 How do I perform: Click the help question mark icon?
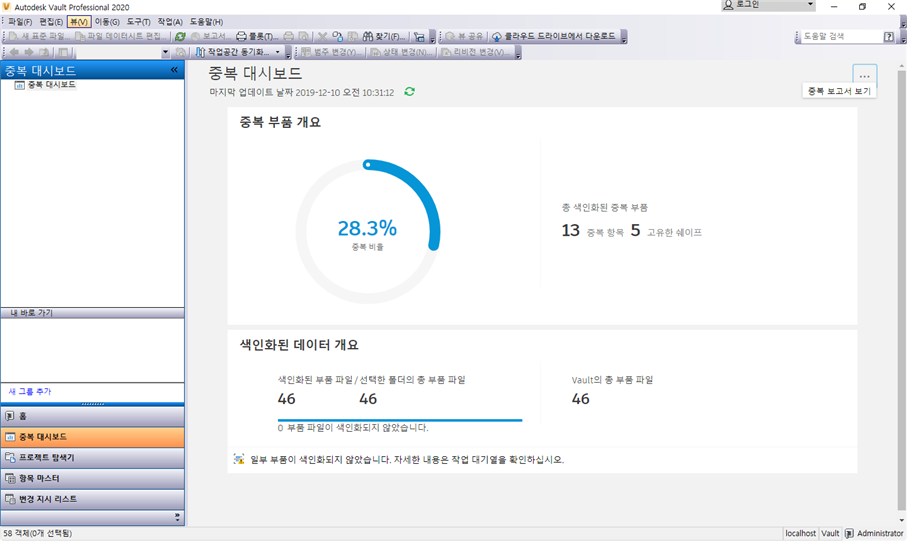click(x=888, y=36)
